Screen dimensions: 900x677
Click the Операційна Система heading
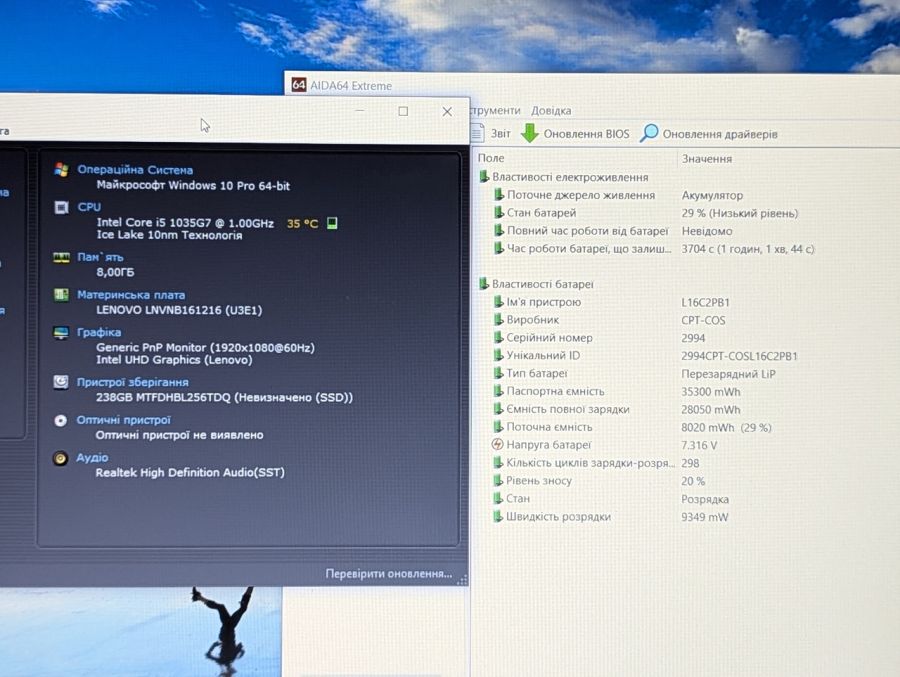tap(135, 169)
